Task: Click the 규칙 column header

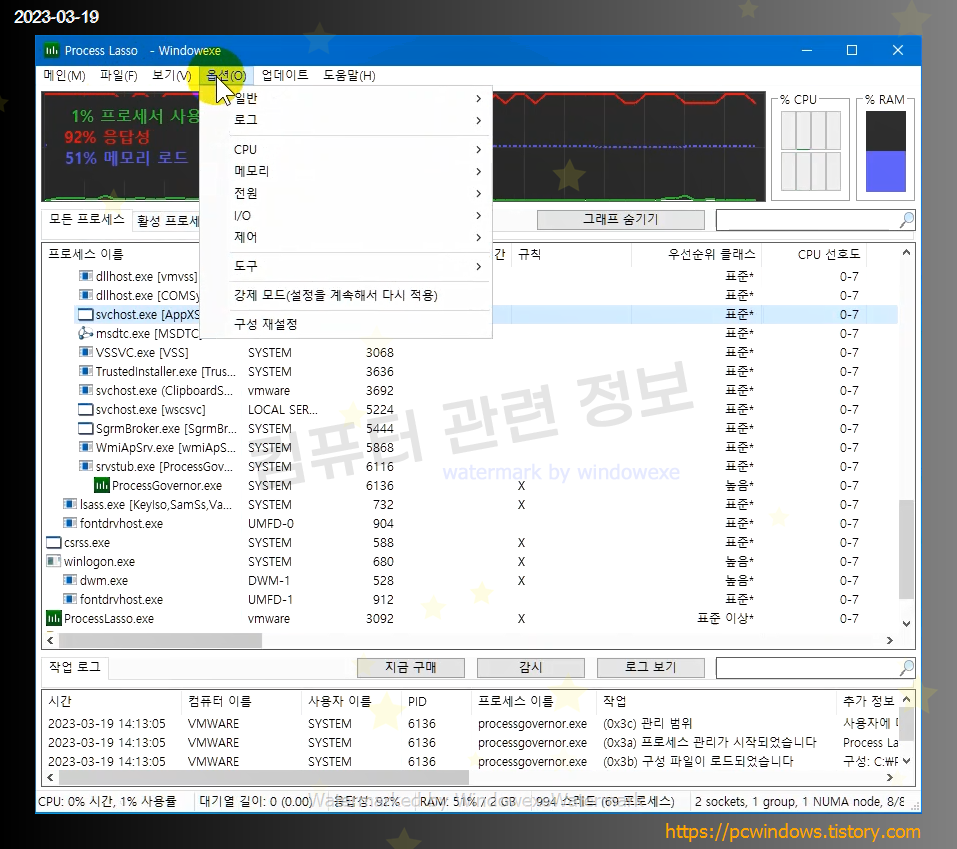Action: point(571,254)
